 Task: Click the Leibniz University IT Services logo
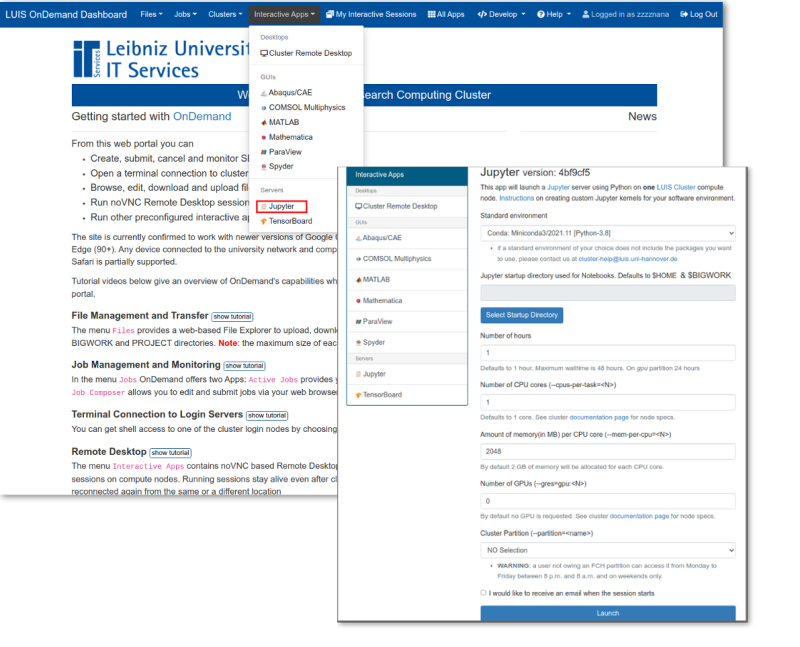161,59
